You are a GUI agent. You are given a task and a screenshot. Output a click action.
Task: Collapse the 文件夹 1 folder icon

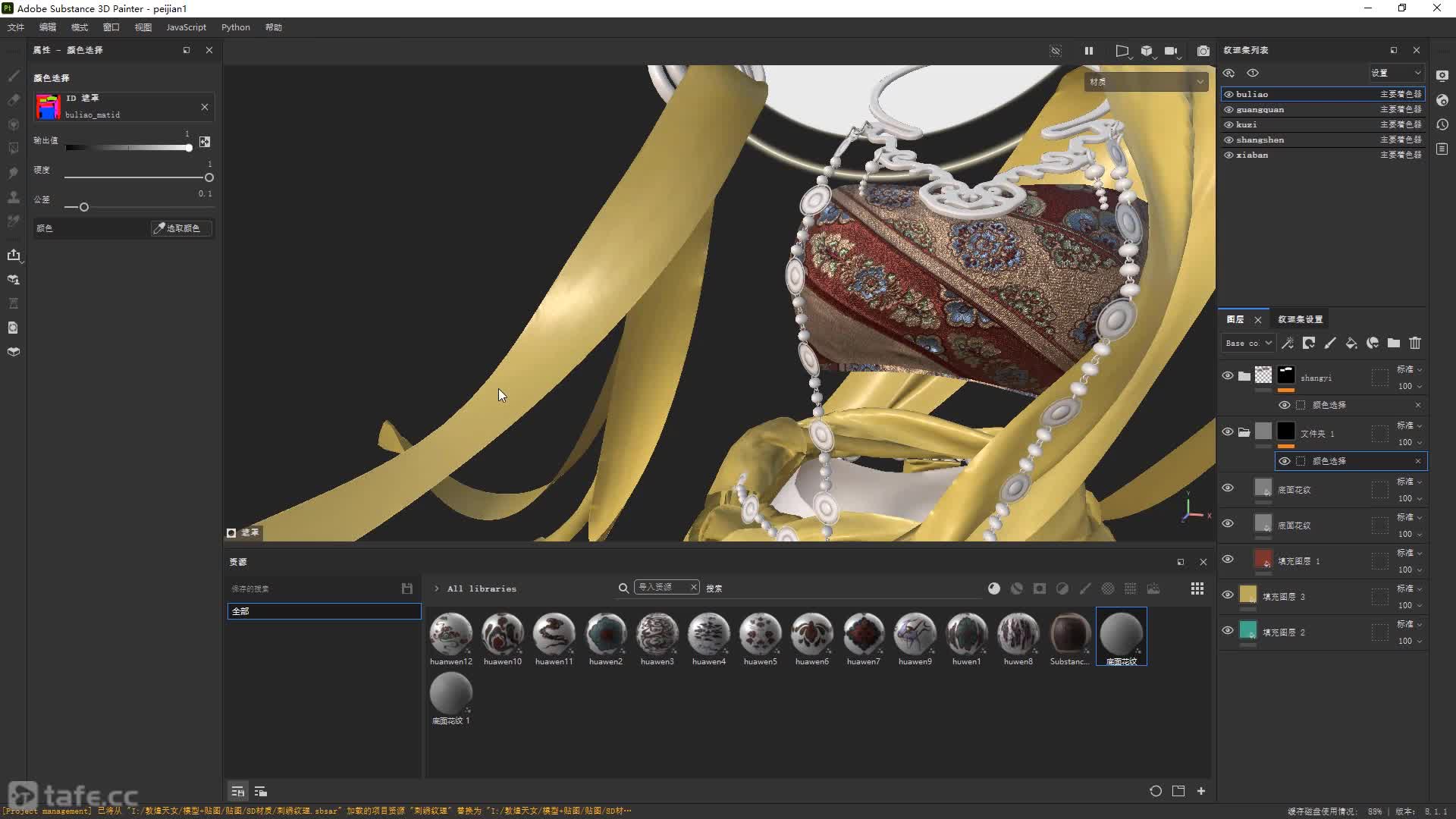tap(1244, 432)
